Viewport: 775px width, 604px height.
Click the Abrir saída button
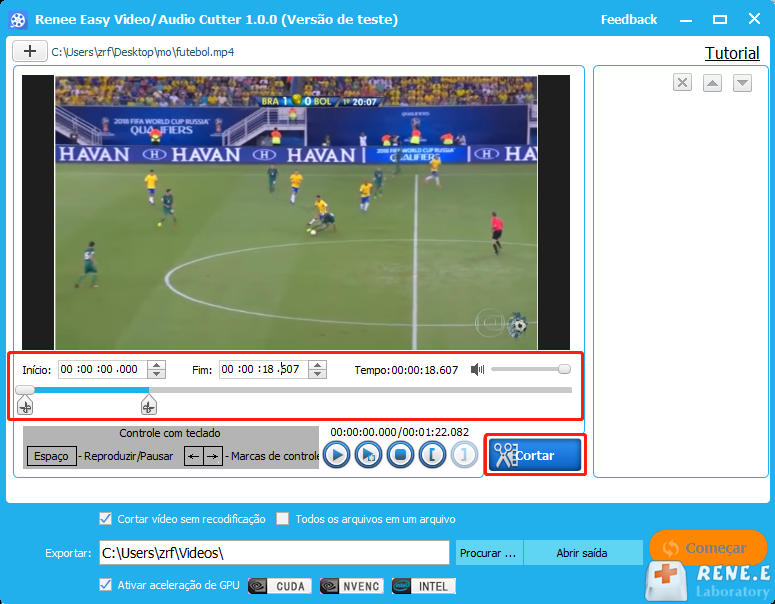pyautogui.click(x=582, y=553)
